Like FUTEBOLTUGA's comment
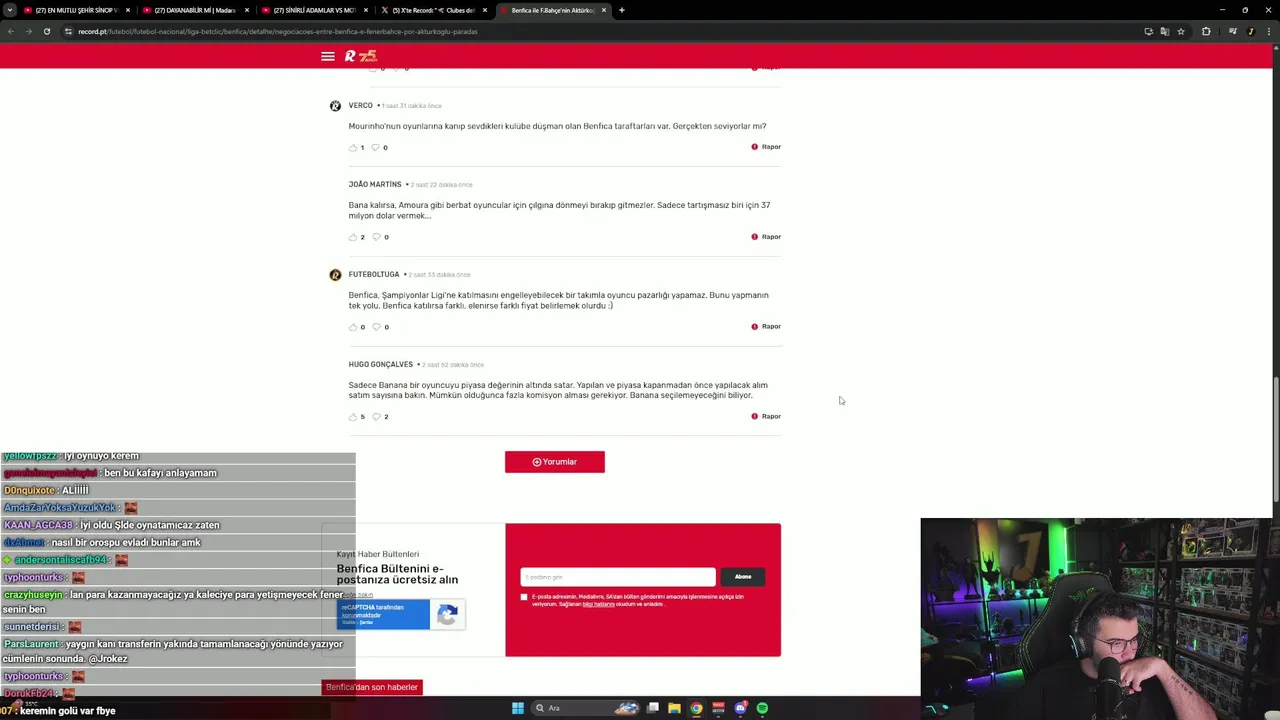Image resolution: width=1280 pixels, height=720 pixels. [x=353, y=327]
